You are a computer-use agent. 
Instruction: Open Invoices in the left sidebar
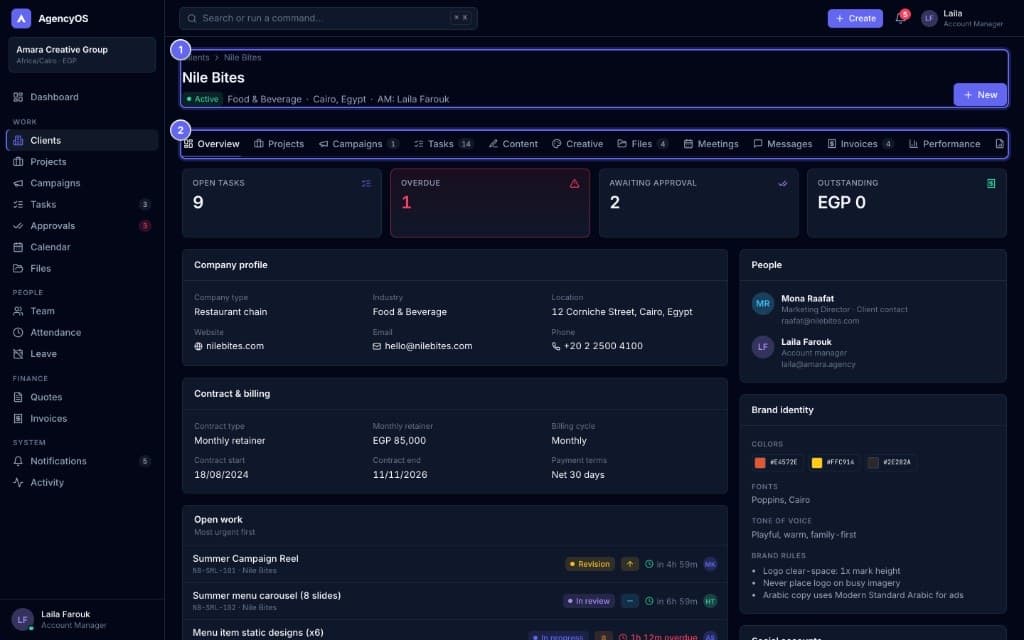[x=82, y=419]
